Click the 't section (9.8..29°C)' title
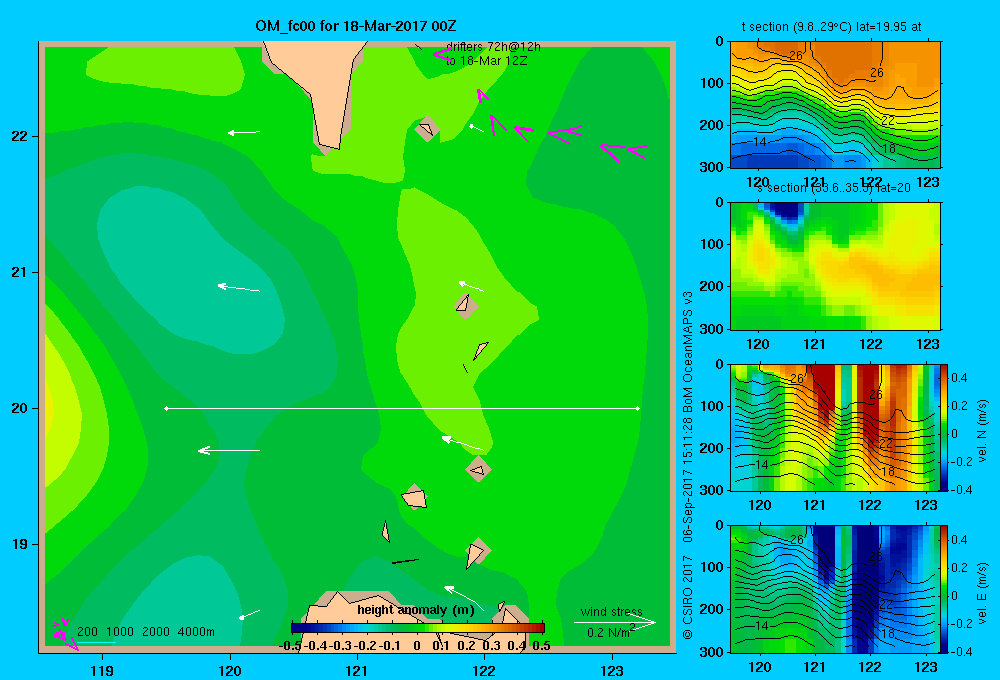The width and height of the screenshot is (1000, 680). 831,27
